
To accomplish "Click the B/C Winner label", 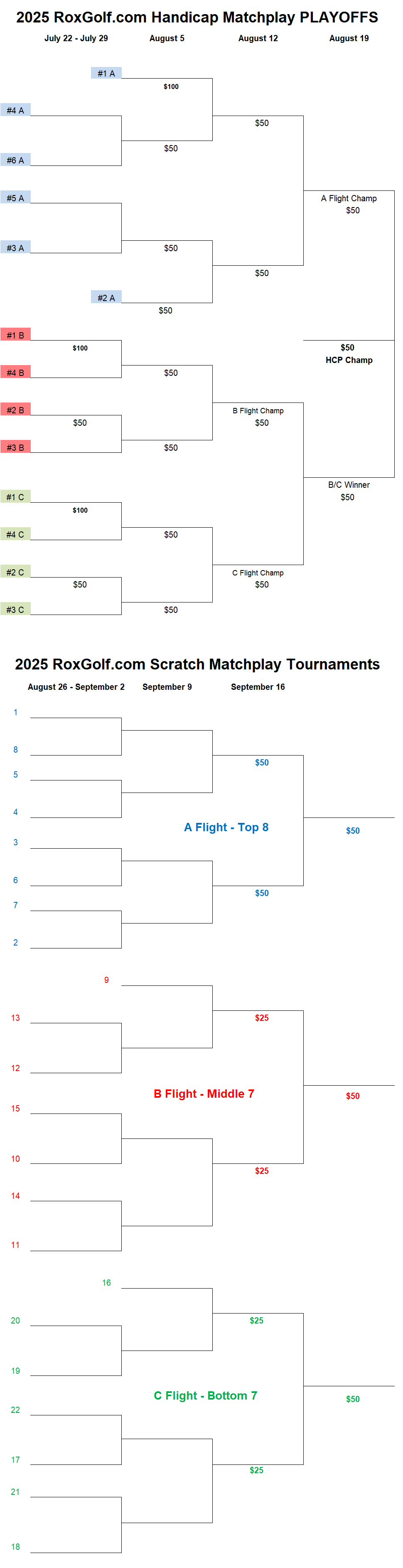I will (349, 485).
